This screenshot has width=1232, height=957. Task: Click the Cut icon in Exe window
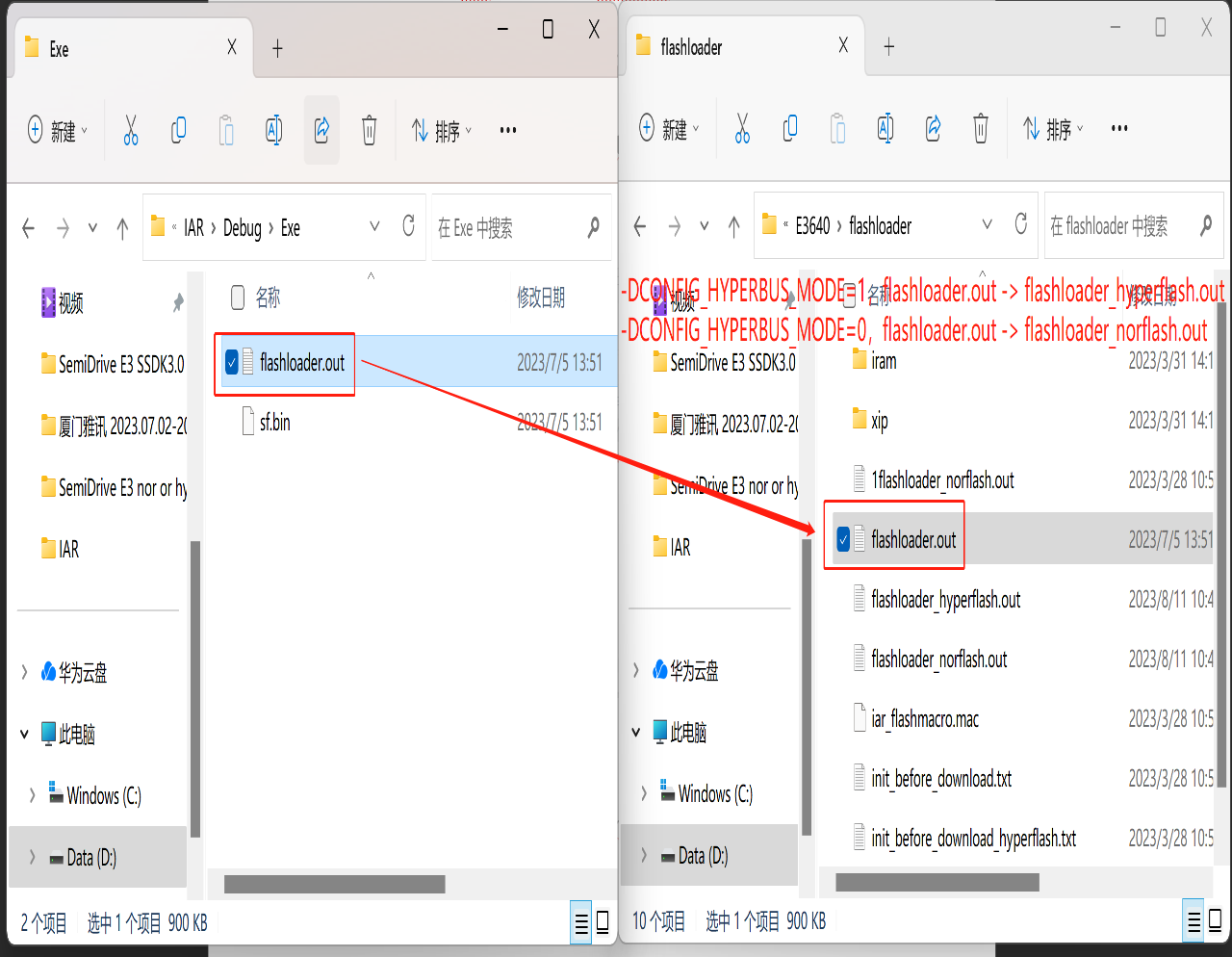click(131, 130)
